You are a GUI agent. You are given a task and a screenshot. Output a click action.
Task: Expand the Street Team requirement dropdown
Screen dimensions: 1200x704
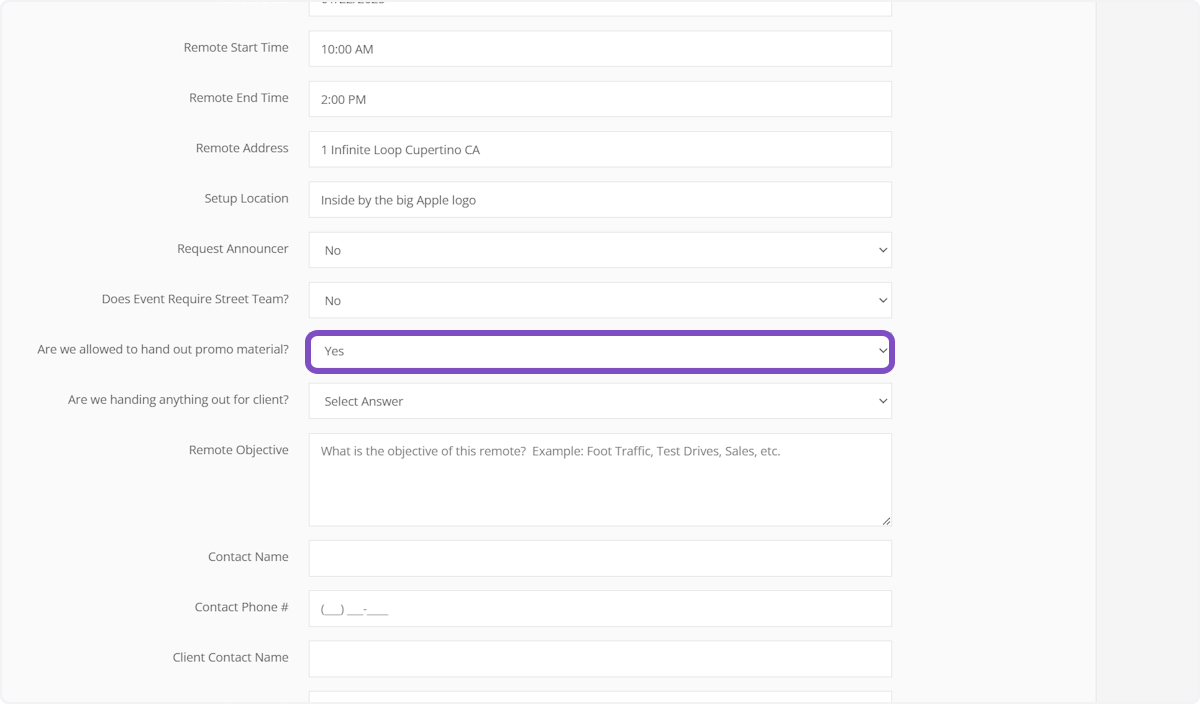coord(599,300)
